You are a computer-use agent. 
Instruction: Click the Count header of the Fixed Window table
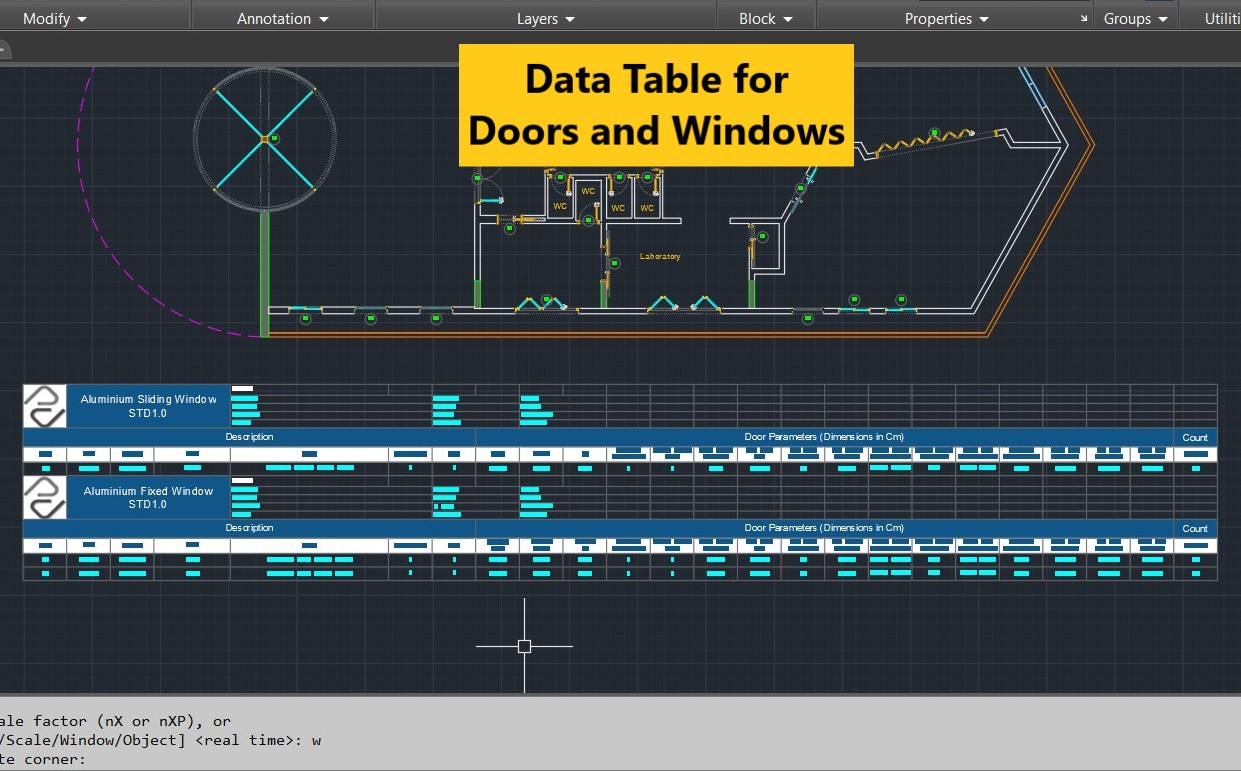[1195, 528]
